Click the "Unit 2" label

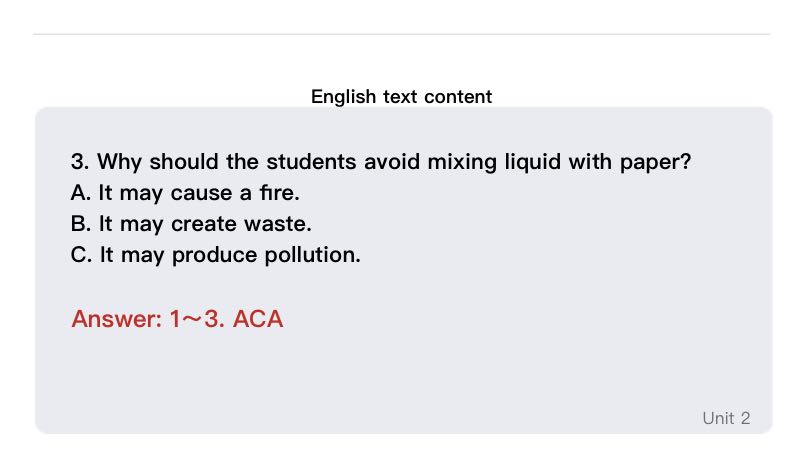tap(726, 418)
